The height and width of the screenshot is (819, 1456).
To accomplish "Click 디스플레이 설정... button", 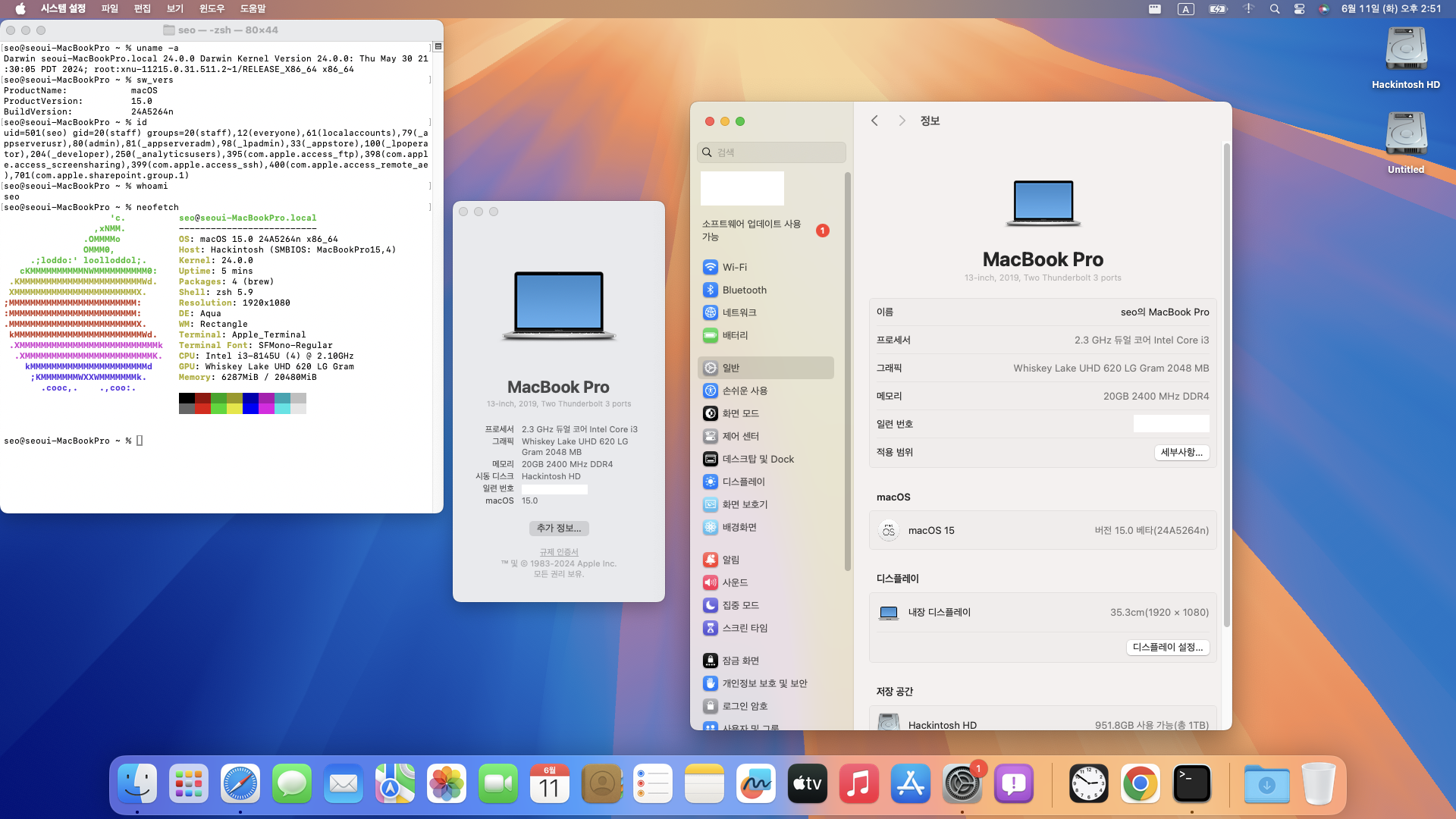I will click(1168, 647).
